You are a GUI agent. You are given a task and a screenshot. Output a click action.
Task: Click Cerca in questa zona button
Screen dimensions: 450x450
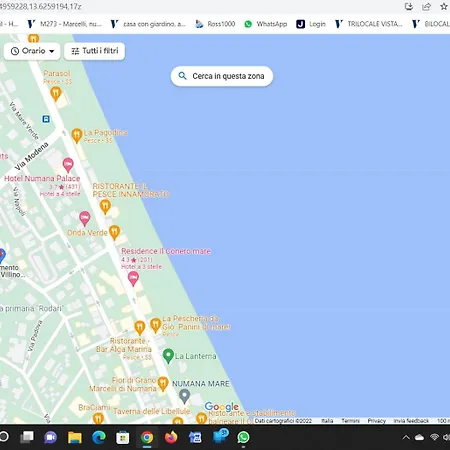[x=222, y=76]
